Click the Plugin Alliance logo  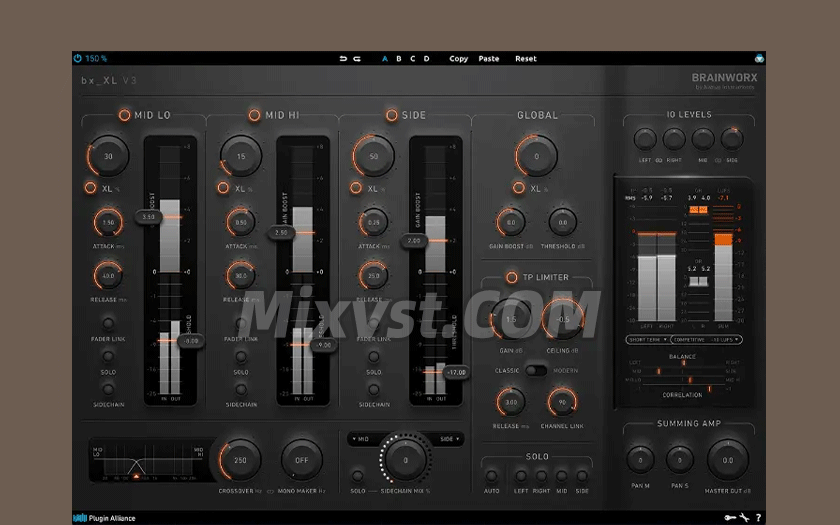(104, 518)
